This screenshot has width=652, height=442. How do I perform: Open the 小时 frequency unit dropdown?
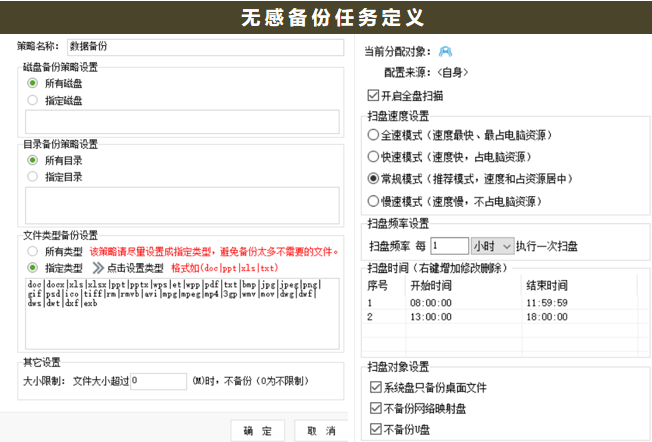point(492,246)
